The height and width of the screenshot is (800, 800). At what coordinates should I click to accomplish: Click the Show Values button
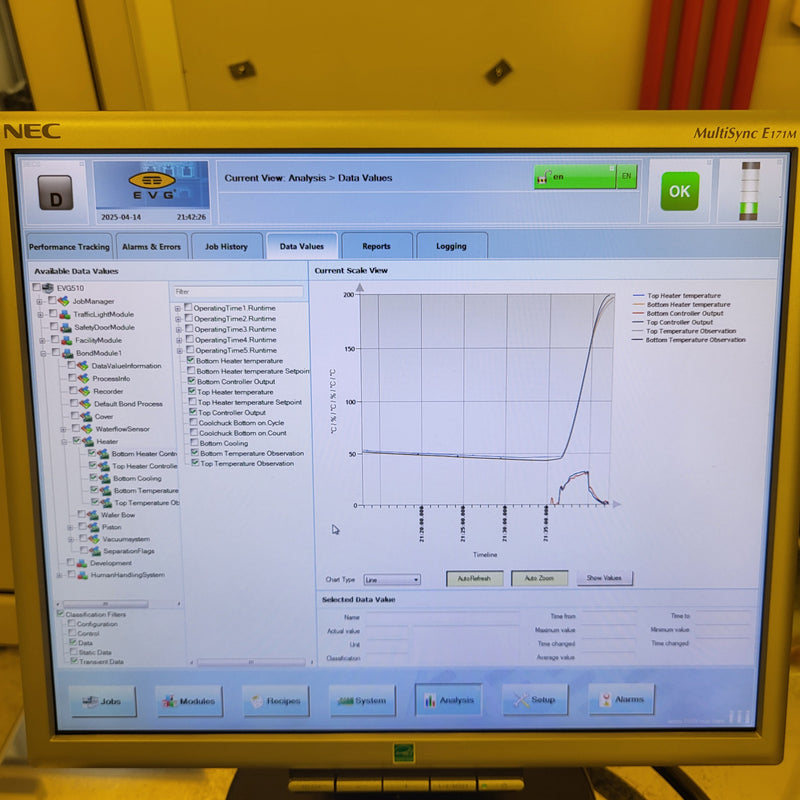pos(604,578)
